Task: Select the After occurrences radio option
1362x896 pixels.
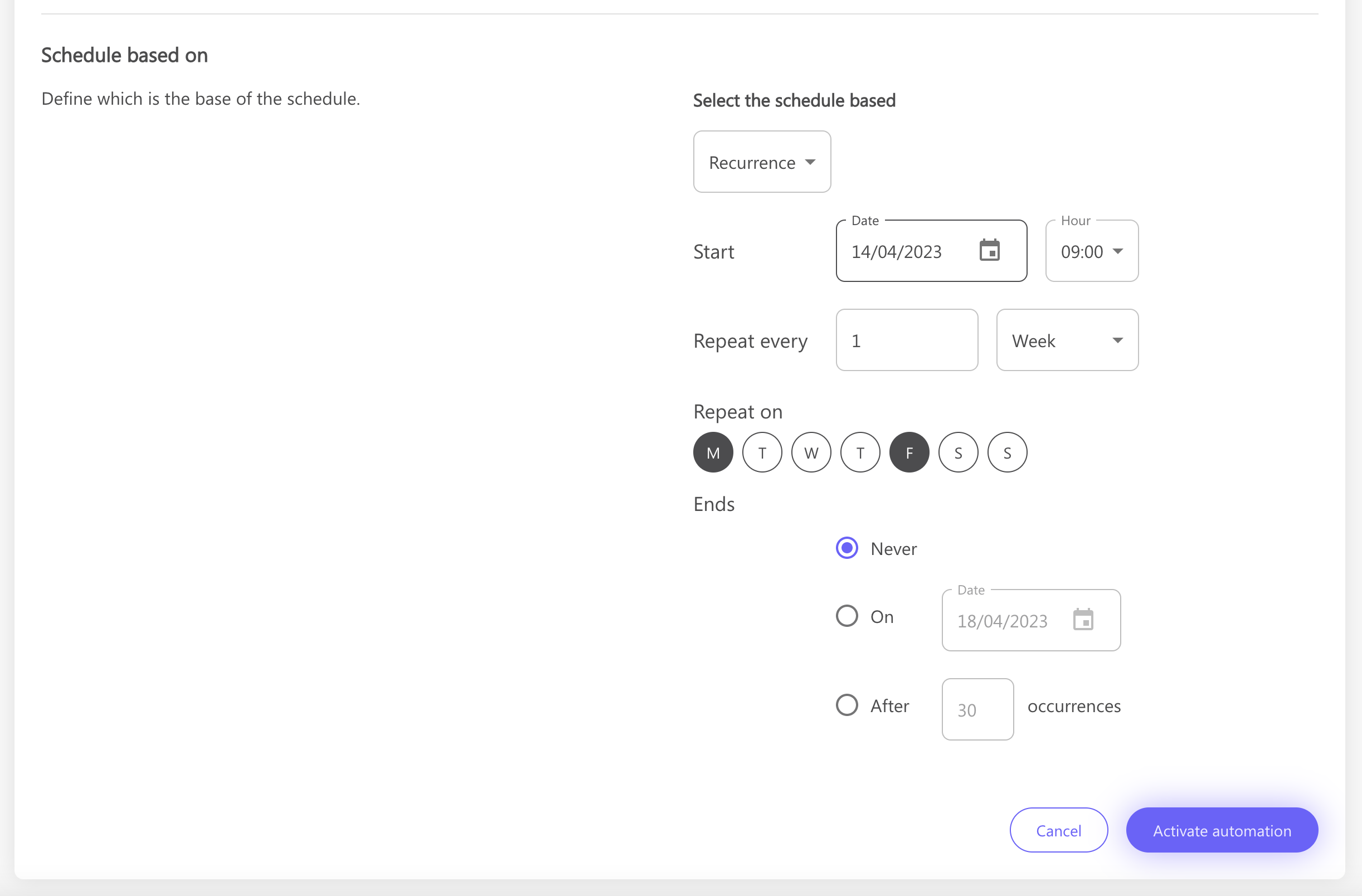Action: click(847, 705)
